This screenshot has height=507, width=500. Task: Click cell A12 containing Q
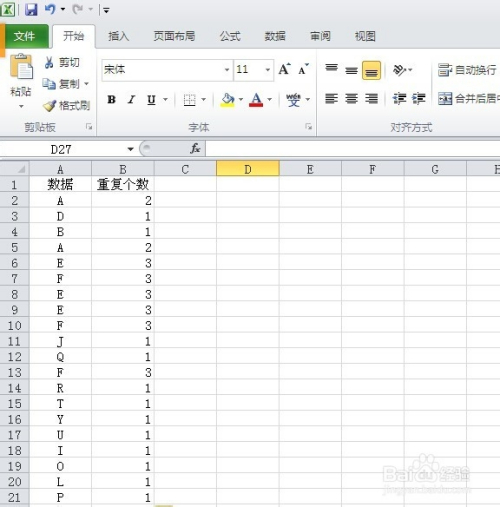coord(60,357)
